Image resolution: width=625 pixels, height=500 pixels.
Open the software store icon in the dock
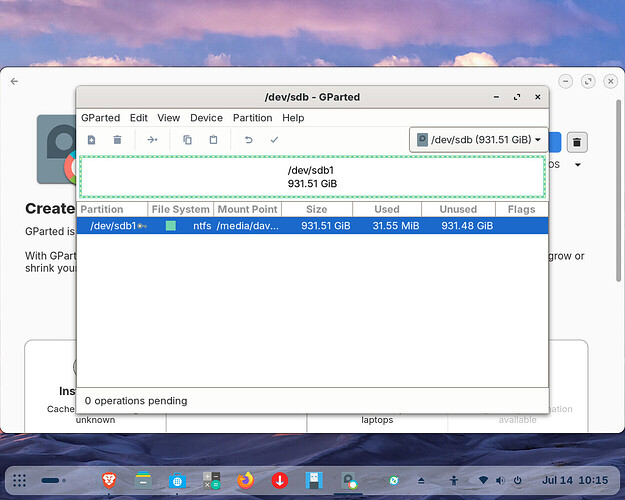tap(177, 480)
